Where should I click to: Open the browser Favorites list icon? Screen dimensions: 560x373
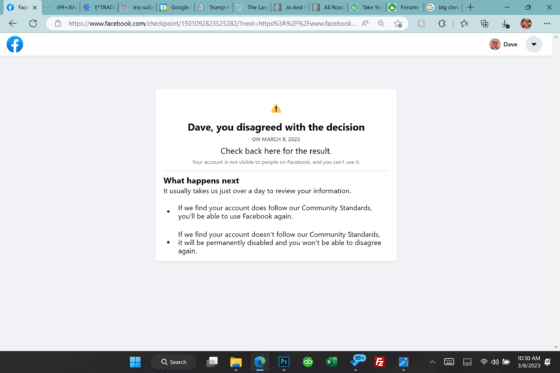pyautogui.click(x=464, y=24)
